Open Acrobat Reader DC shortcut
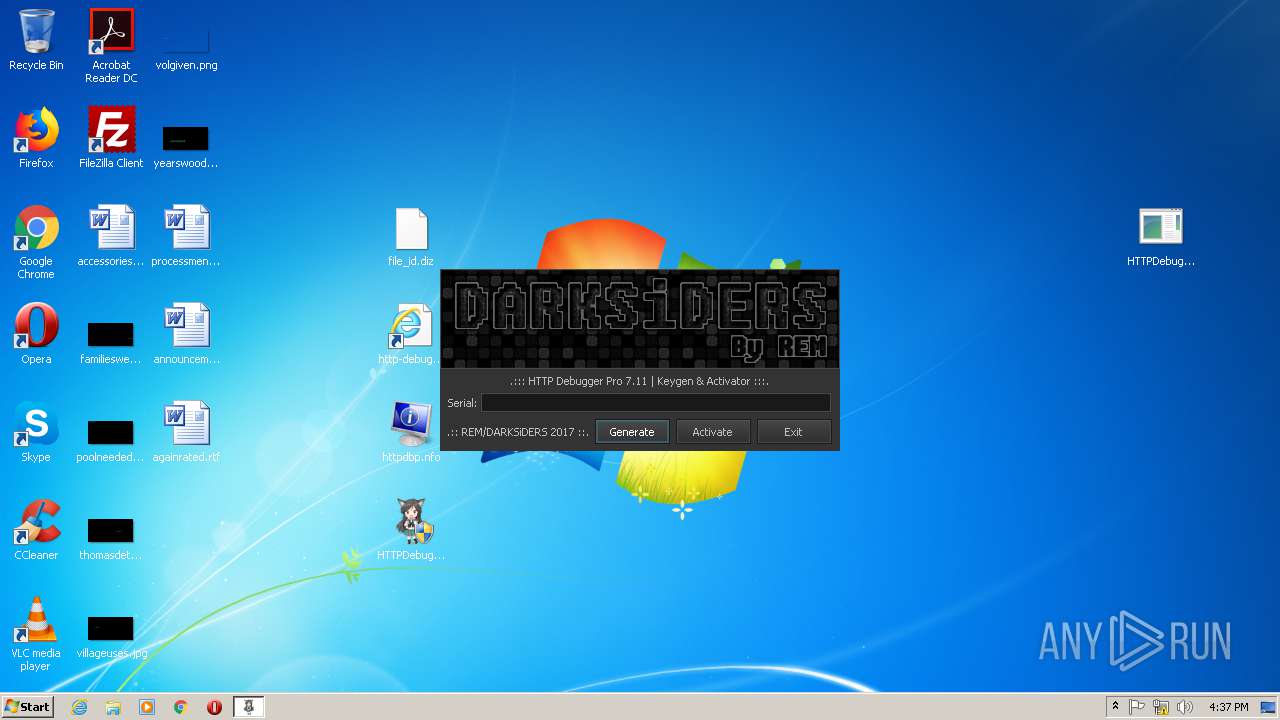This screenshot has width=1280, height=720. pyautogui.click(x=111, y=47)
